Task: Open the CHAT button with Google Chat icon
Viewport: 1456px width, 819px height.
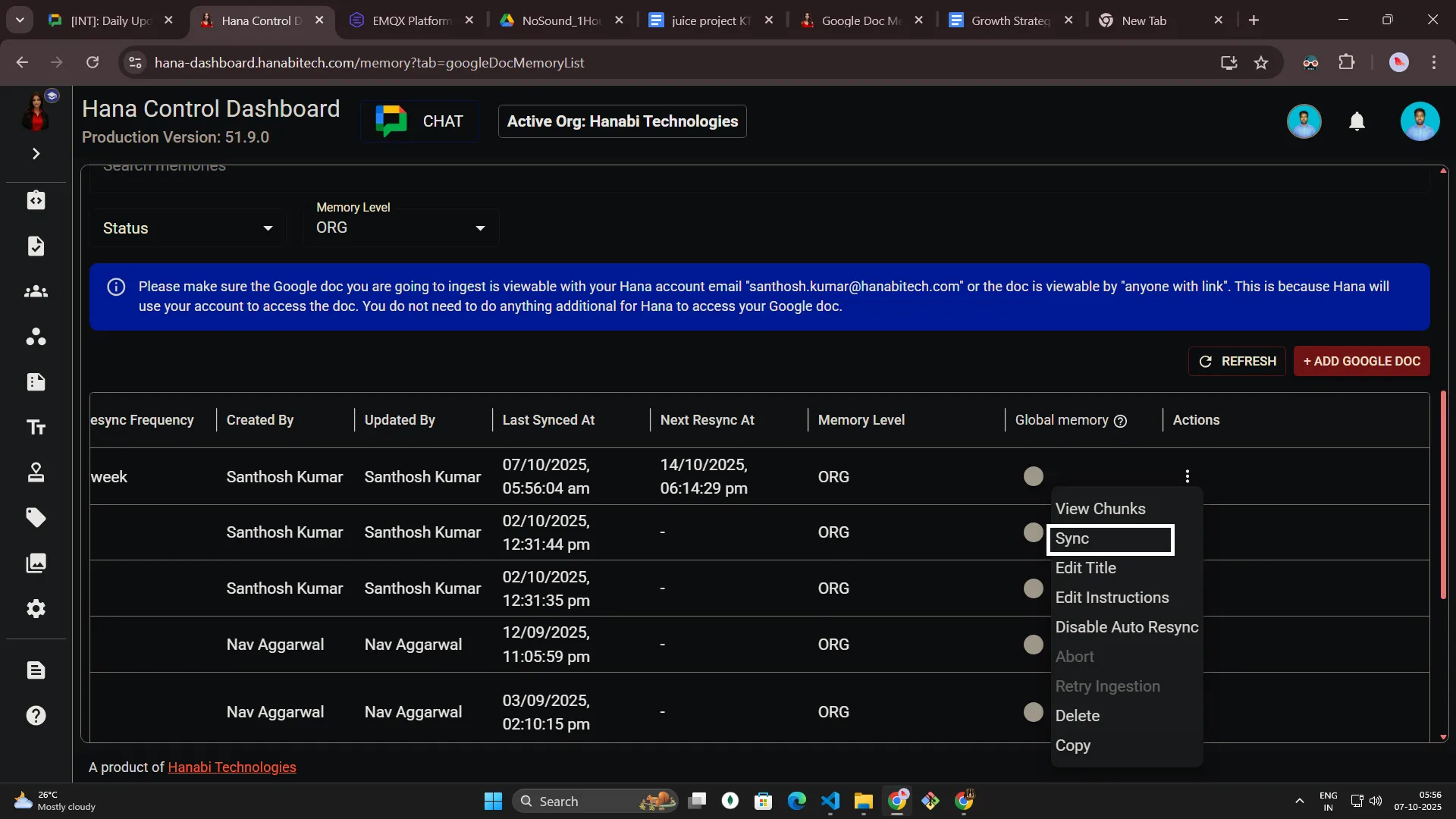Action: [419, 121]
